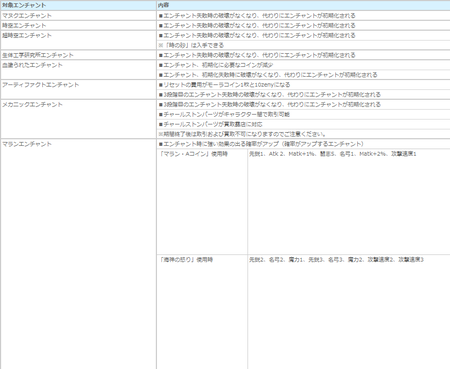Select the 生体工学研究所エンチャント row label
The width and height of the screenshot is (450, 369).
point(38,55)
